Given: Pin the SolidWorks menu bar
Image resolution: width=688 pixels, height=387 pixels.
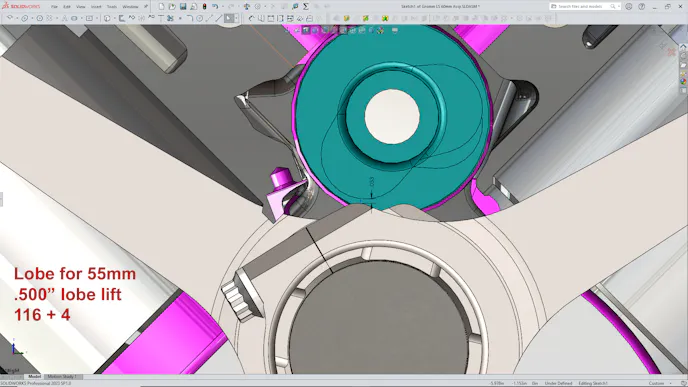Looking at the screenshot, I should click(x=146, y=7).
